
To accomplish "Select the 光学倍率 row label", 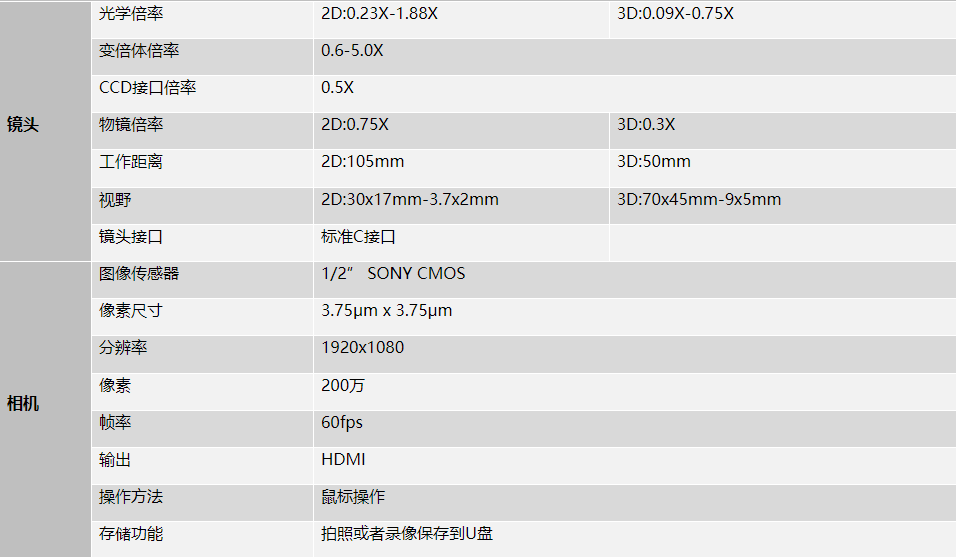I will point(131,14).
